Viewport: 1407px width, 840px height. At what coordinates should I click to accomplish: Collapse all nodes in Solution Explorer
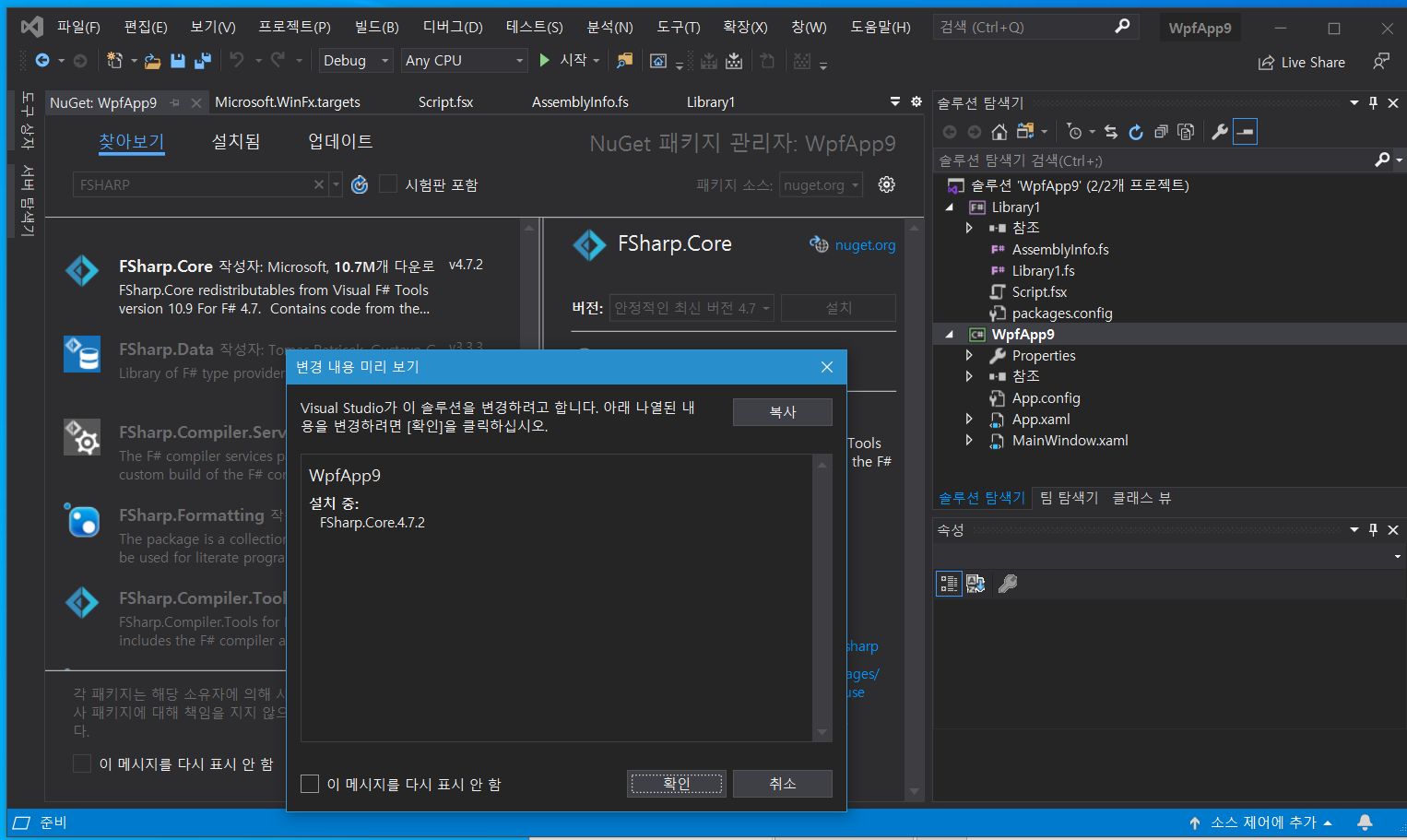coord(1161,132)
